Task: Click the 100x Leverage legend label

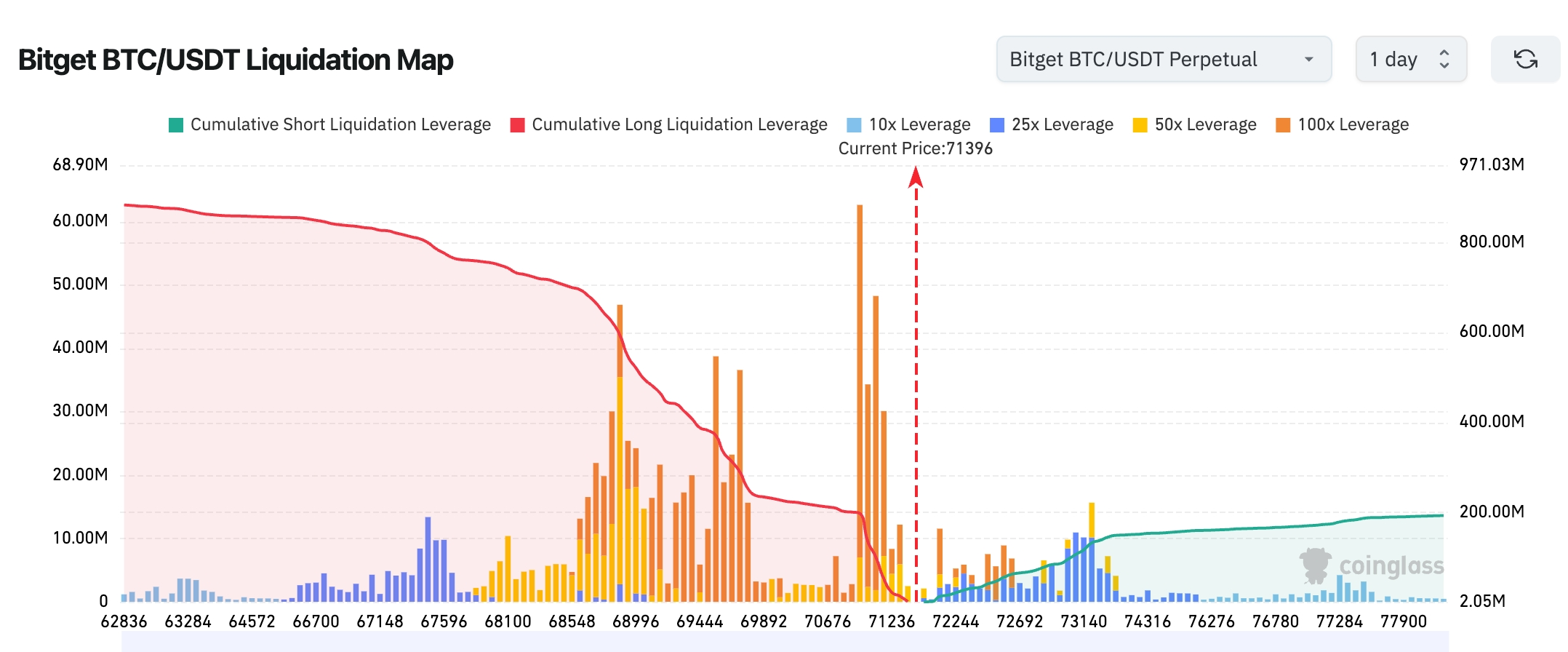Action: click(x=1353, y=124)
